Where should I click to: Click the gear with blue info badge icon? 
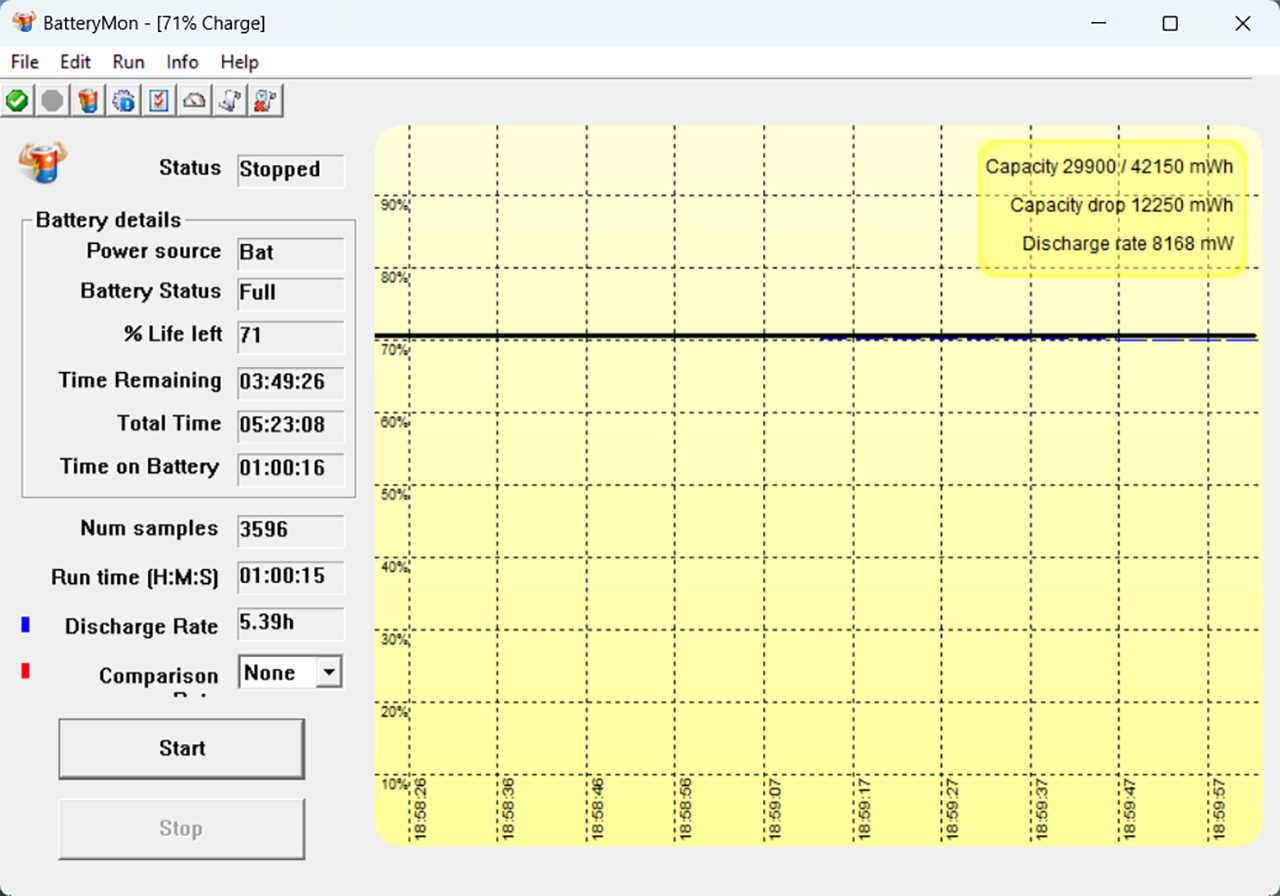tap(124, 100)
